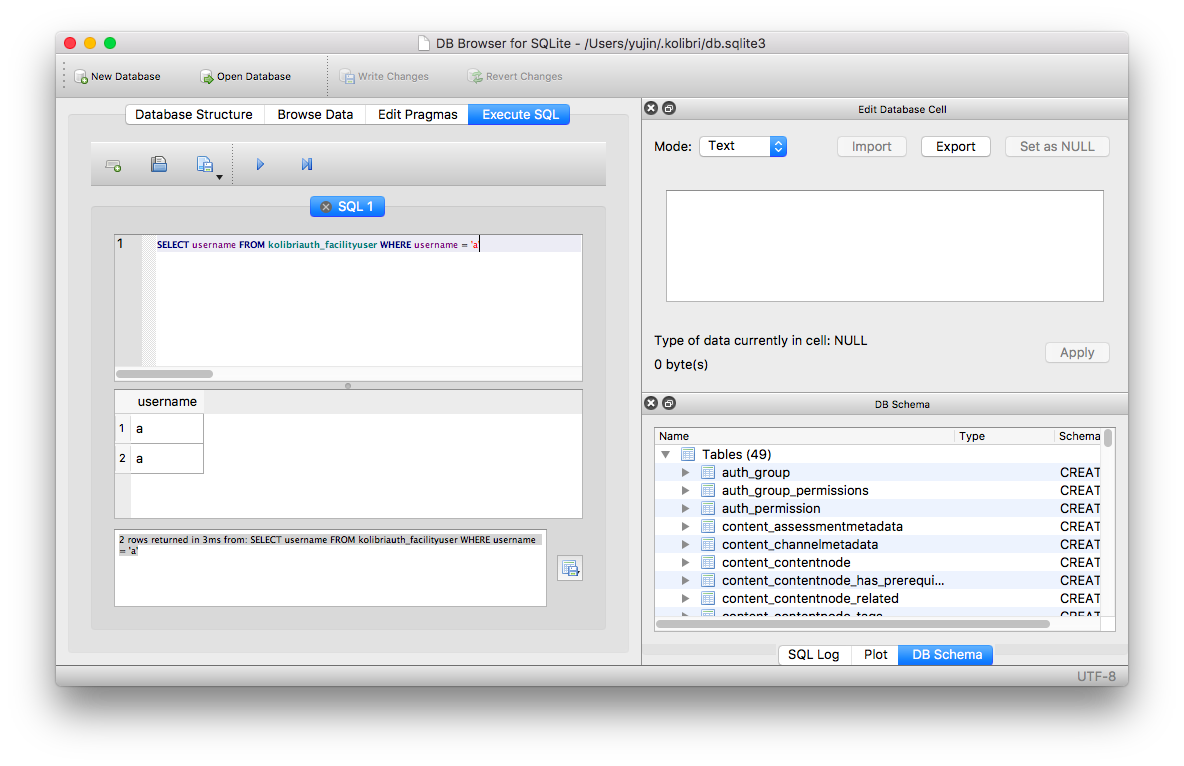This screenshot has height=766, width=1184.
Task: Select the auth_group table row
Action: click(877, 473)
